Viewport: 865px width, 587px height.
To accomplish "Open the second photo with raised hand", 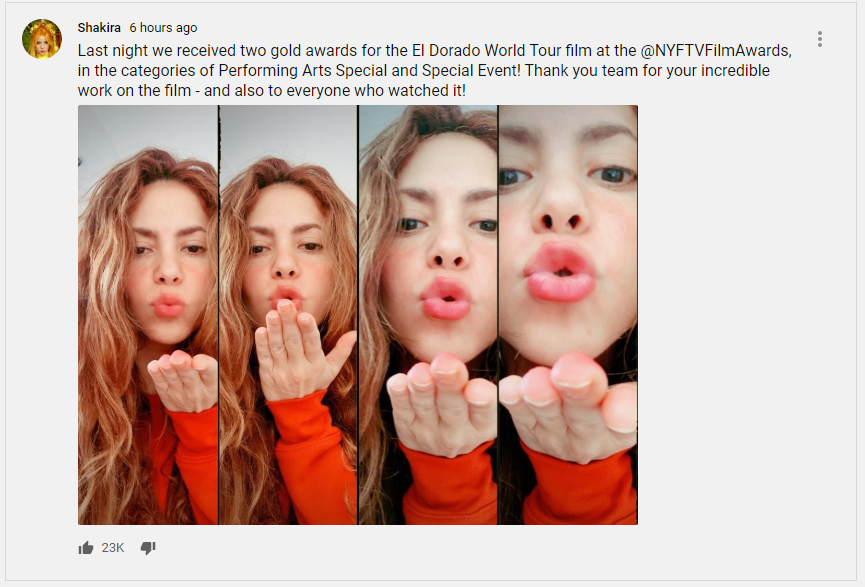I will (x=289, y=315).
